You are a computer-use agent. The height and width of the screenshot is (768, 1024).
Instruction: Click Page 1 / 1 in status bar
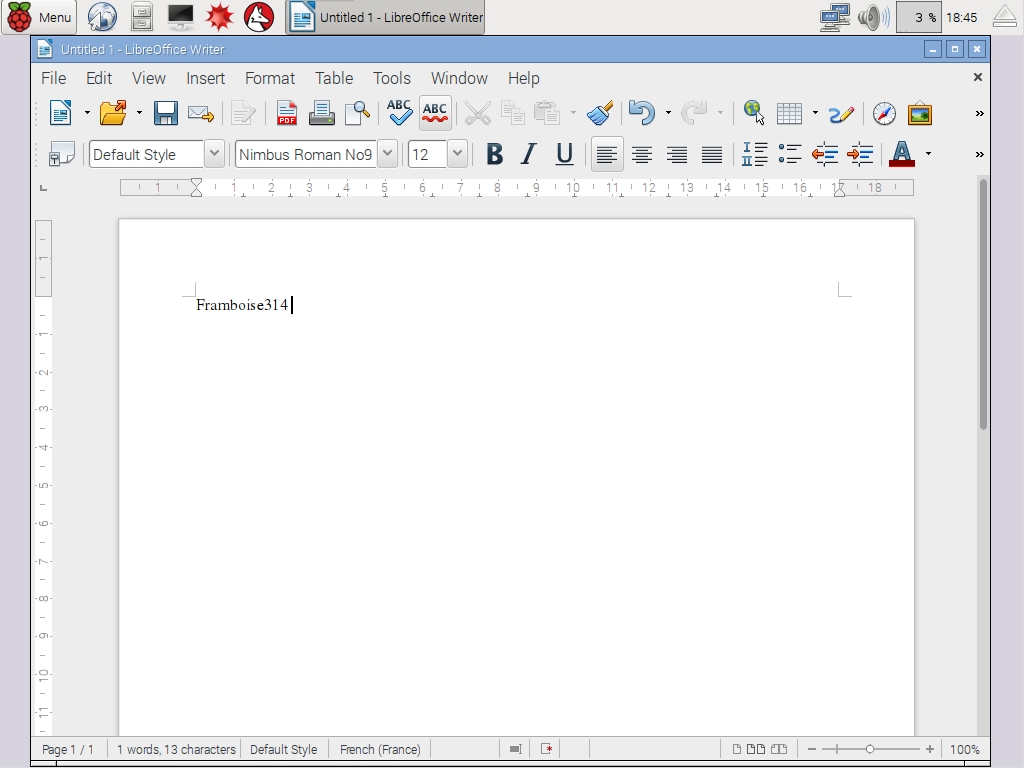pyautogui.click(x=68, y=749)
